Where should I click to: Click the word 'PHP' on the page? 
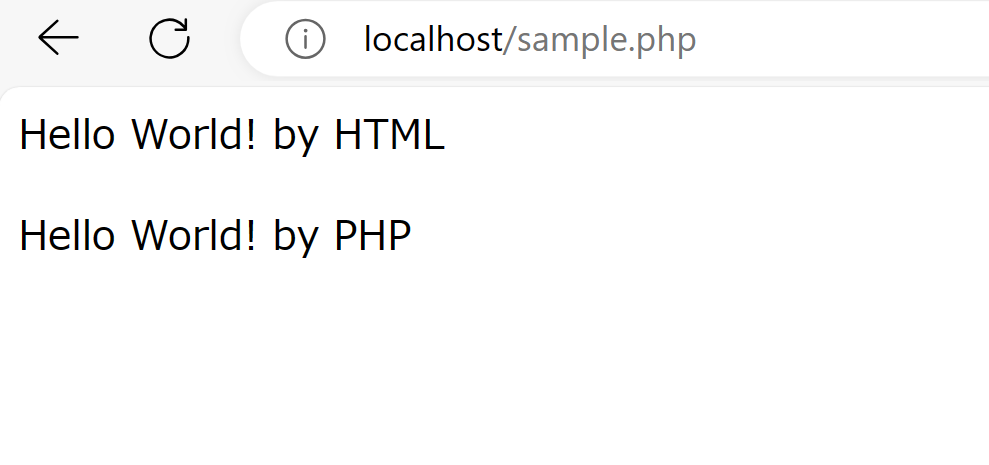pyautogui.click(x=372, y=236)
